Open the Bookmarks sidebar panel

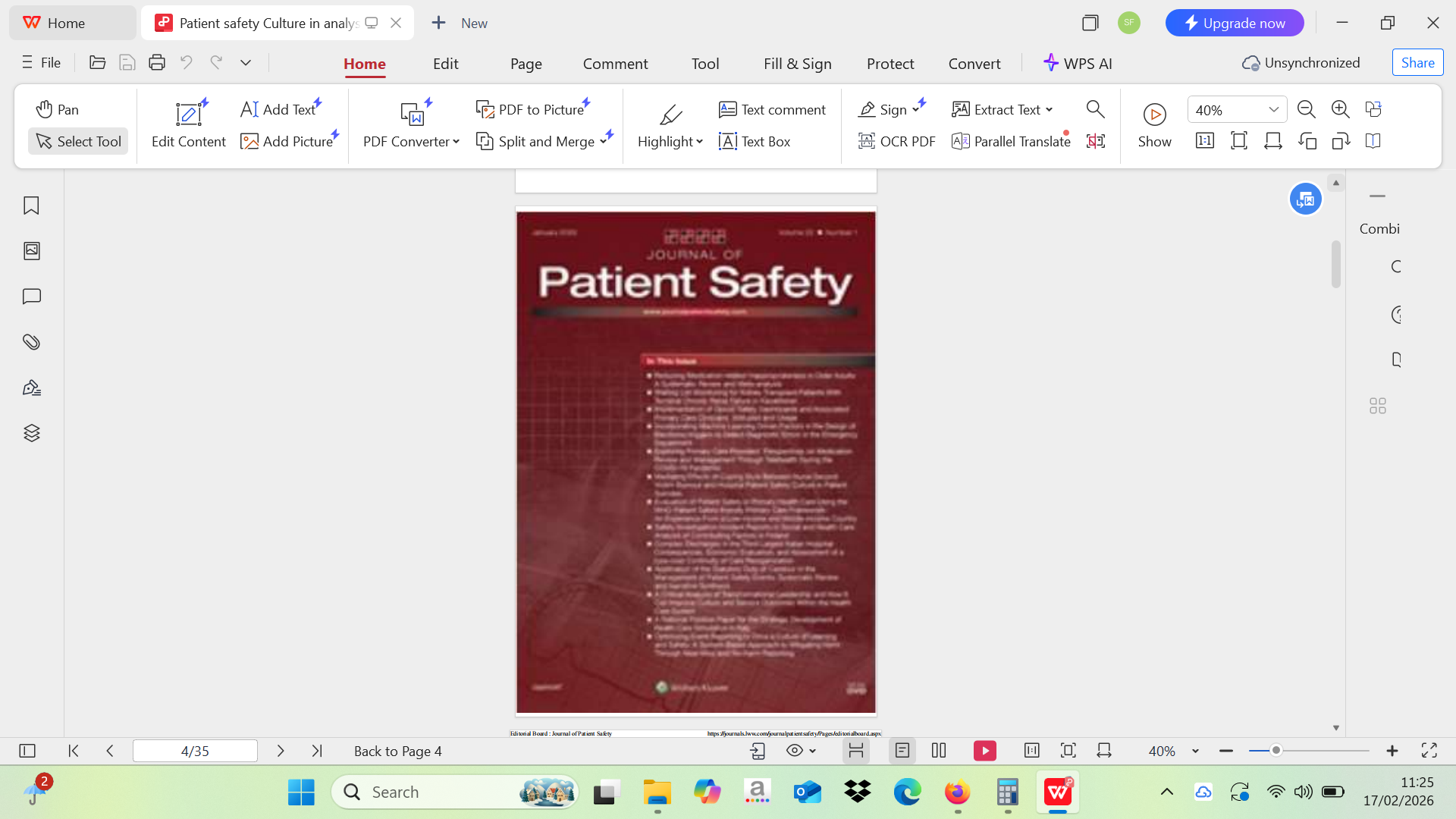coord(31,206)
